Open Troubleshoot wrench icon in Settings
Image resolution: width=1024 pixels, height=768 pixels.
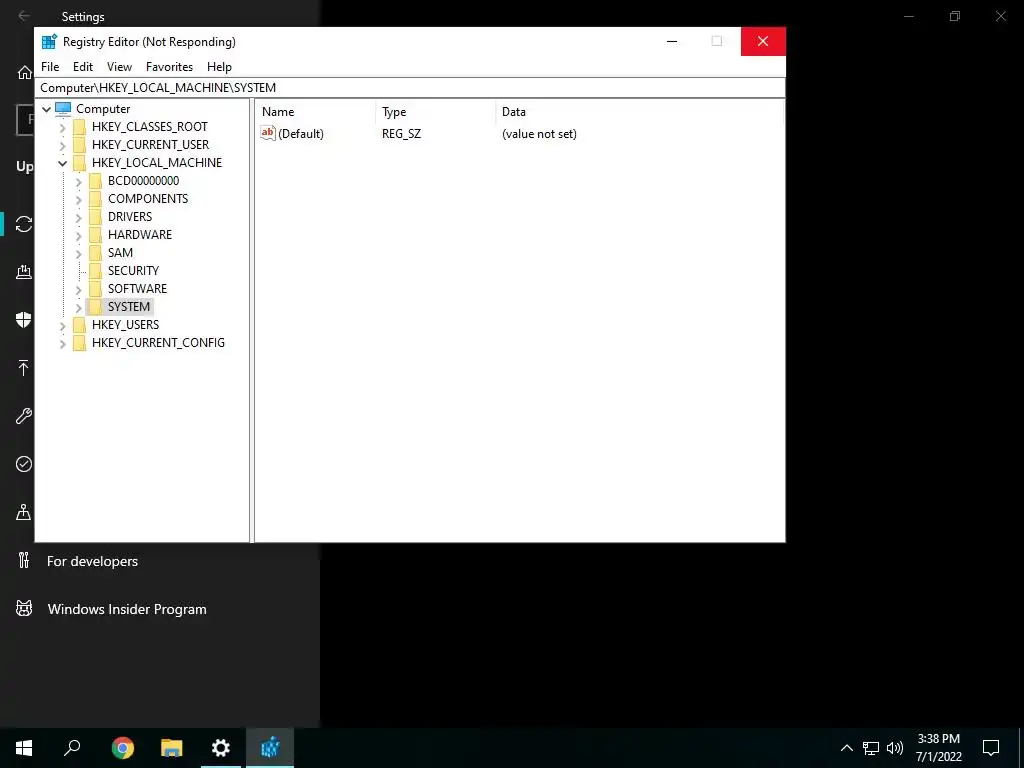[24, 416]
